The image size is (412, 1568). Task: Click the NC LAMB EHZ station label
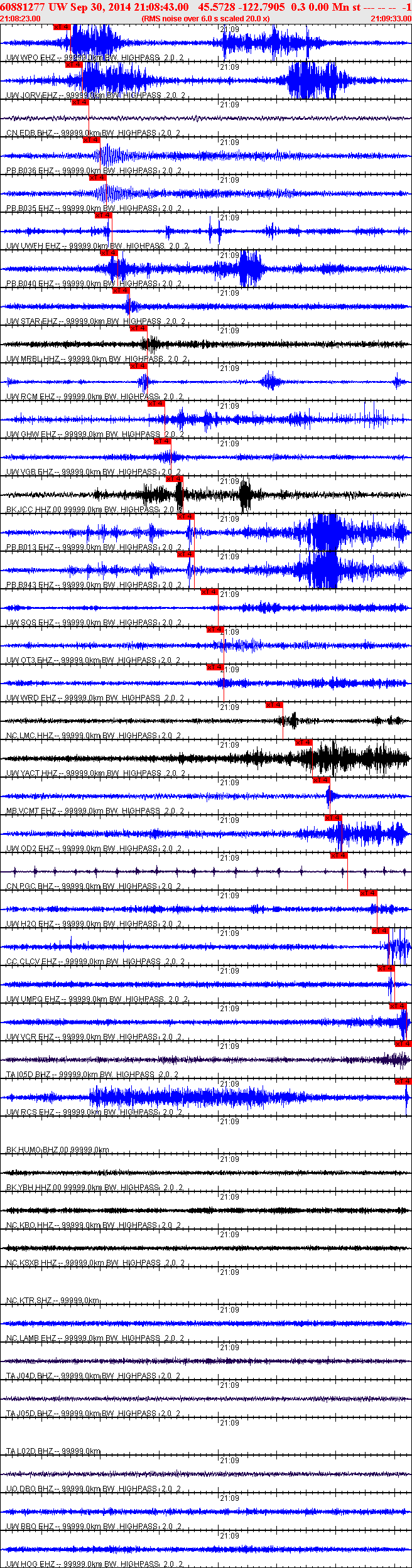tap(95, 1338)
